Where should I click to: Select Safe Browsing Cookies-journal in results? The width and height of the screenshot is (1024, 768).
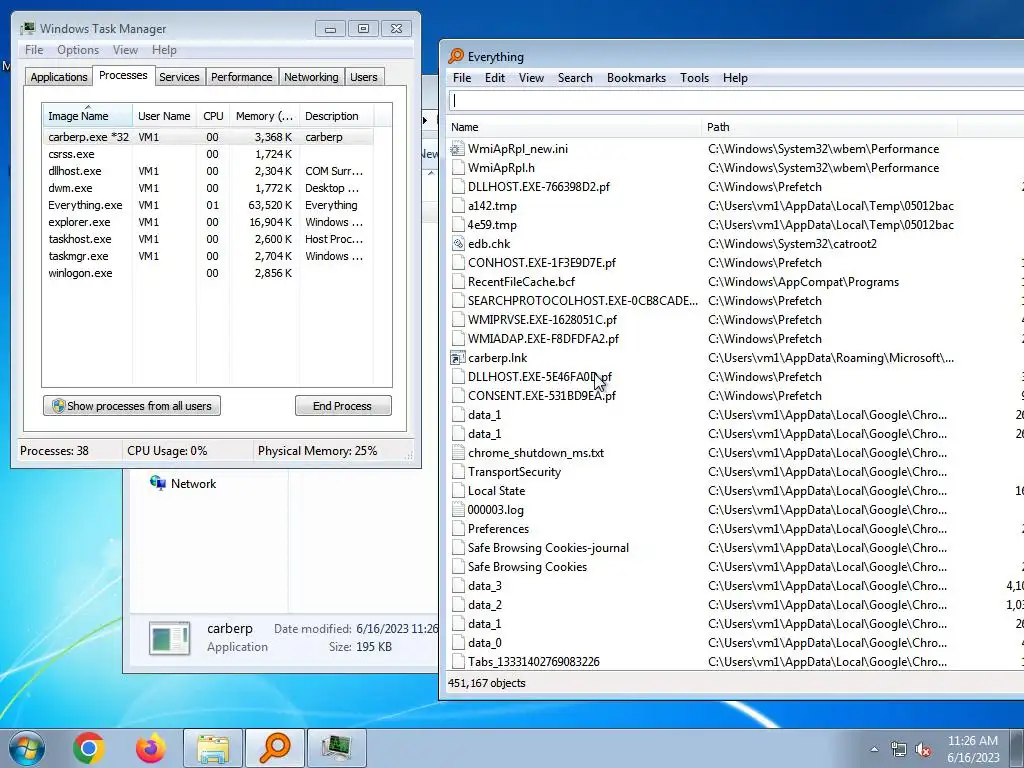pos(548,548)
